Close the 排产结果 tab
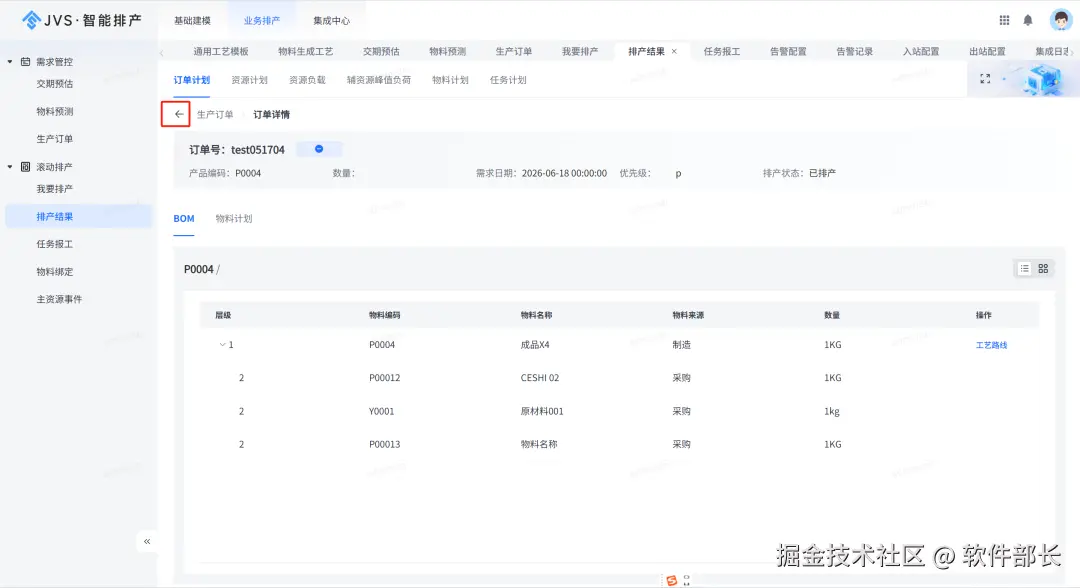1080x588 pixels. 674,51
